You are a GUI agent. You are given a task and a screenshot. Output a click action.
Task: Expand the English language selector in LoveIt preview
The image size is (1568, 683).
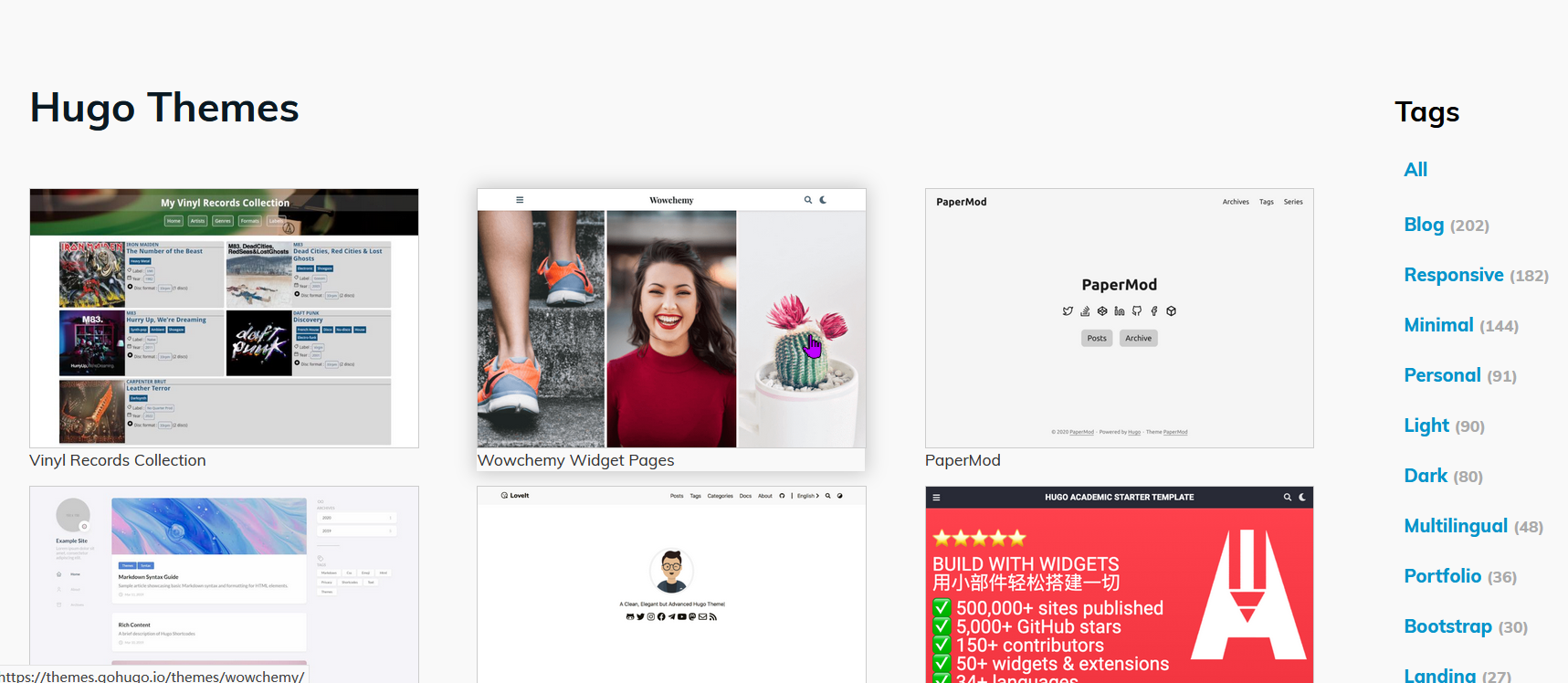tap(807, 496)
